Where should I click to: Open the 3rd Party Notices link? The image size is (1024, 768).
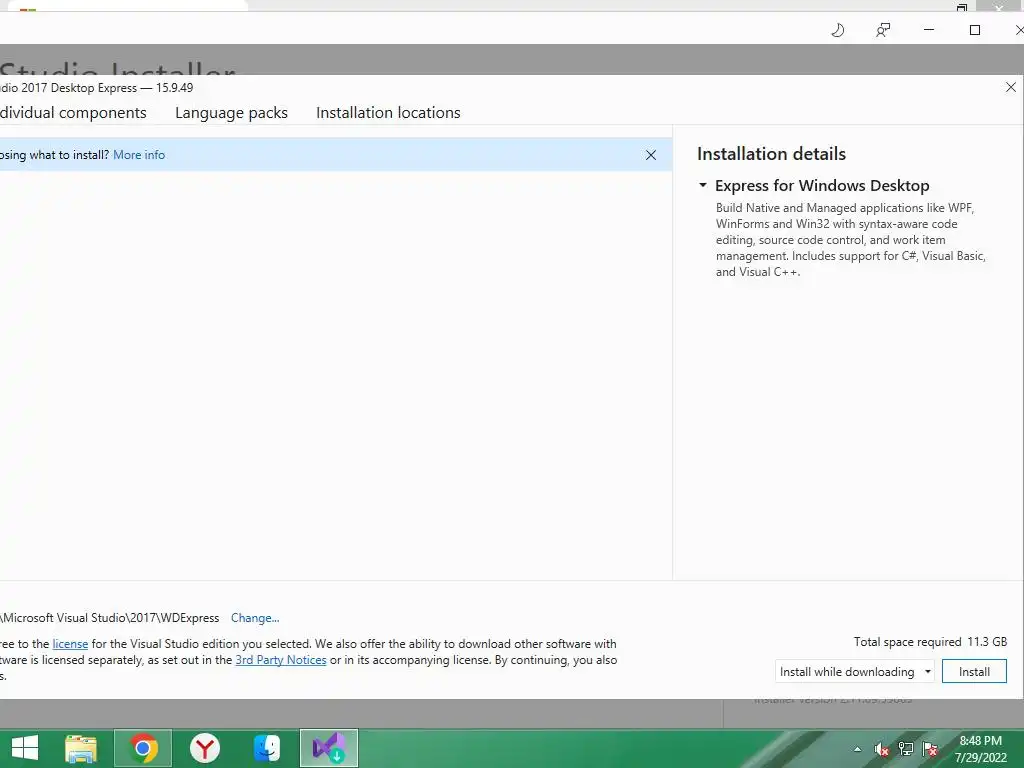[x=281, y=660]
